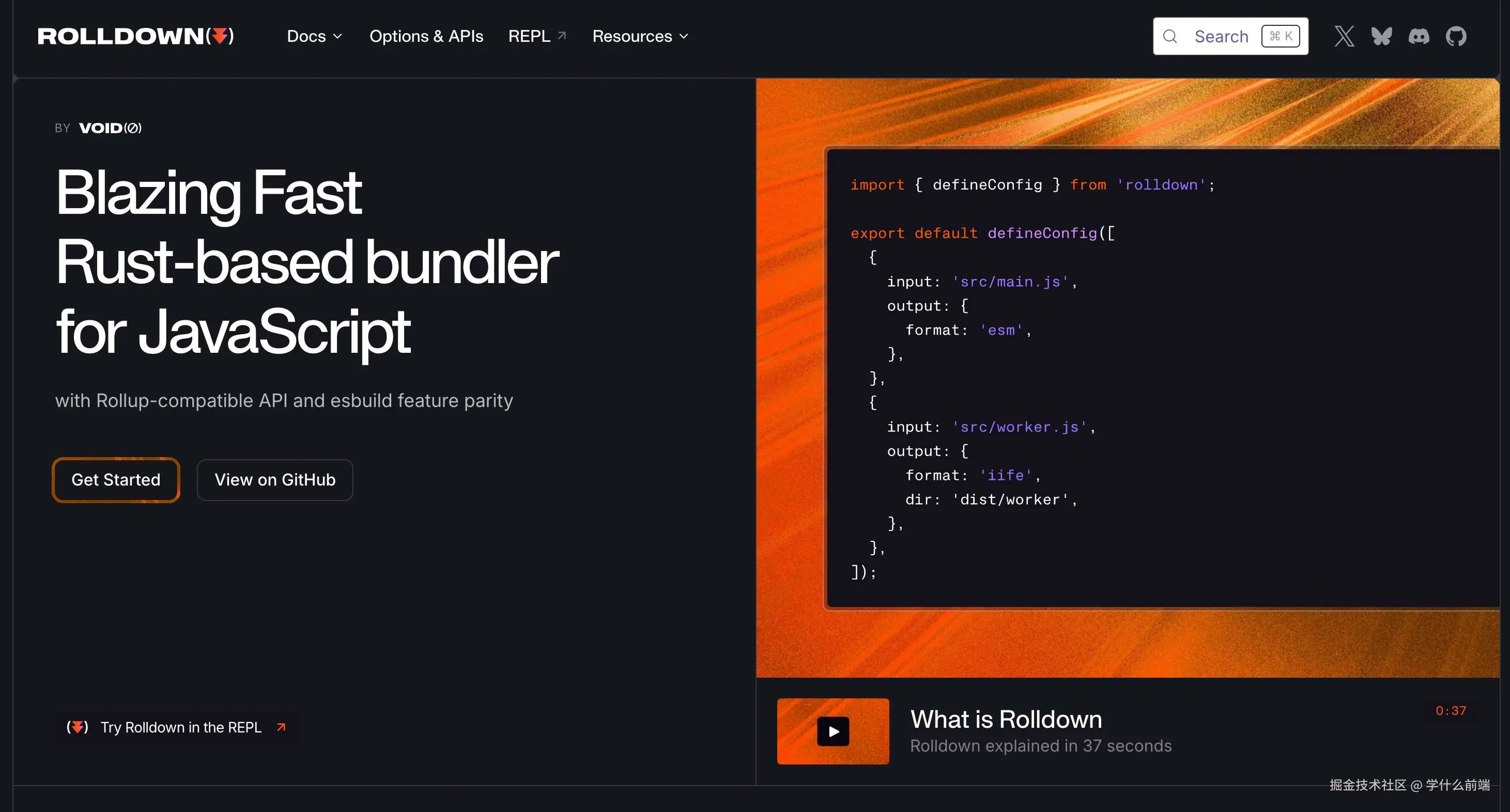Focus the Search input box
This screenshot has width=1510, height=812.
pos(1221,36)
